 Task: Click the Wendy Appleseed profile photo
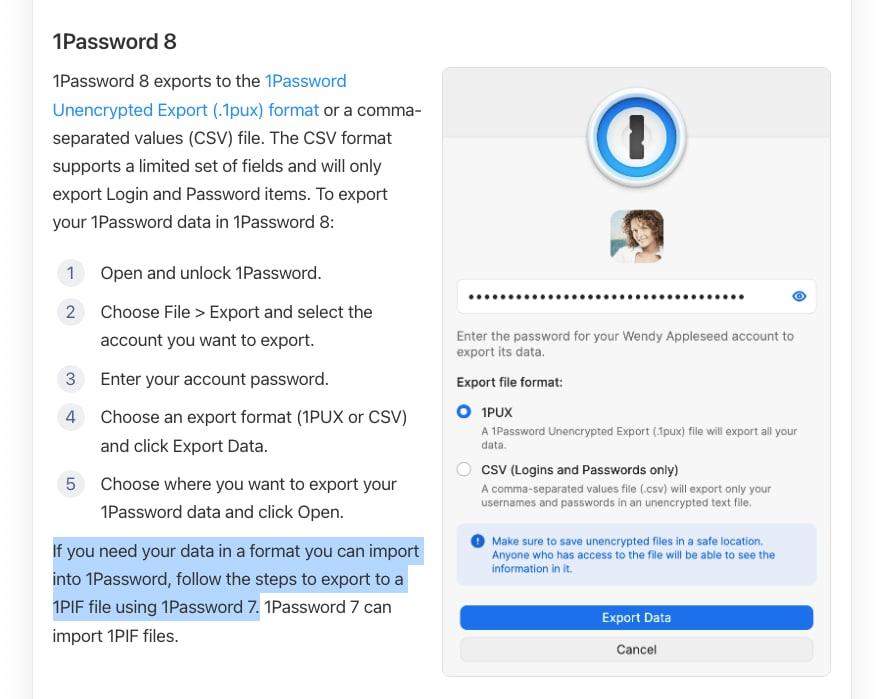[636, 236]
